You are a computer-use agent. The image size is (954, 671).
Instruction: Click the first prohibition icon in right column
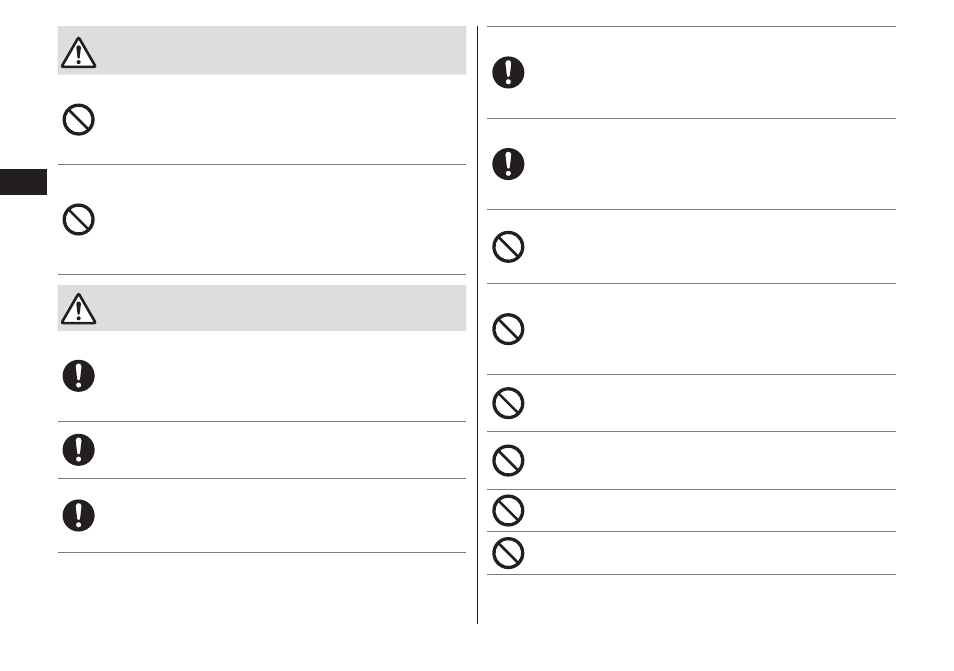(508, 247)
